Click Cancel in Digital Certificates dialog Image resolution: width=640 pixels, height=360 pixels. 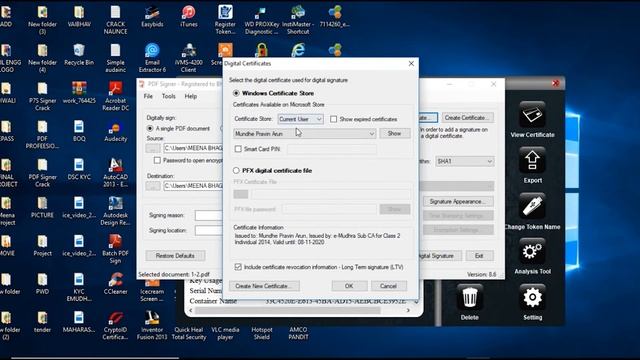coord(388,286)
